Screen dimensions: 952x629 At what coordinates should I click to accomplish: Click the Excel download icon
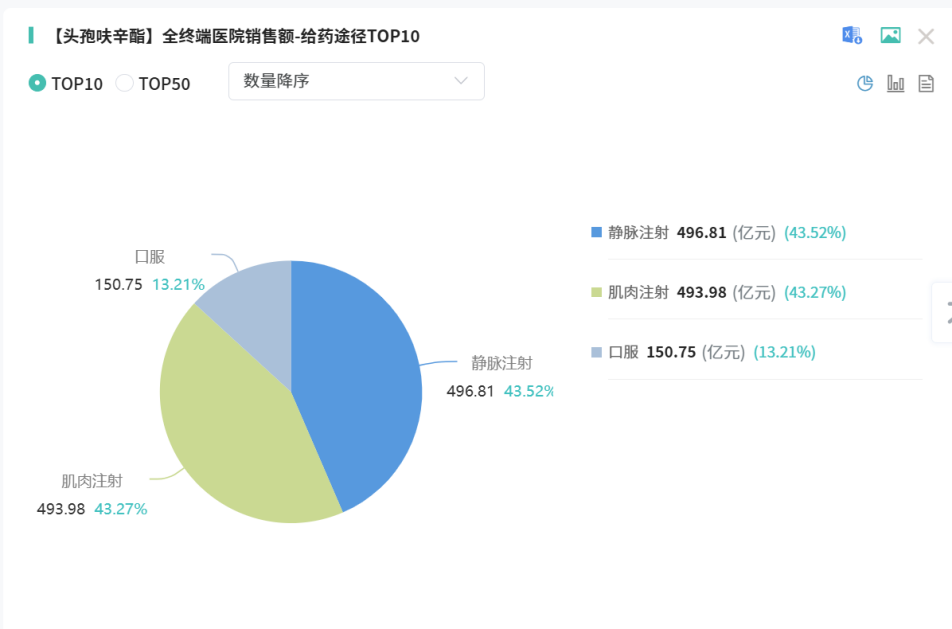tap(851, 35)
